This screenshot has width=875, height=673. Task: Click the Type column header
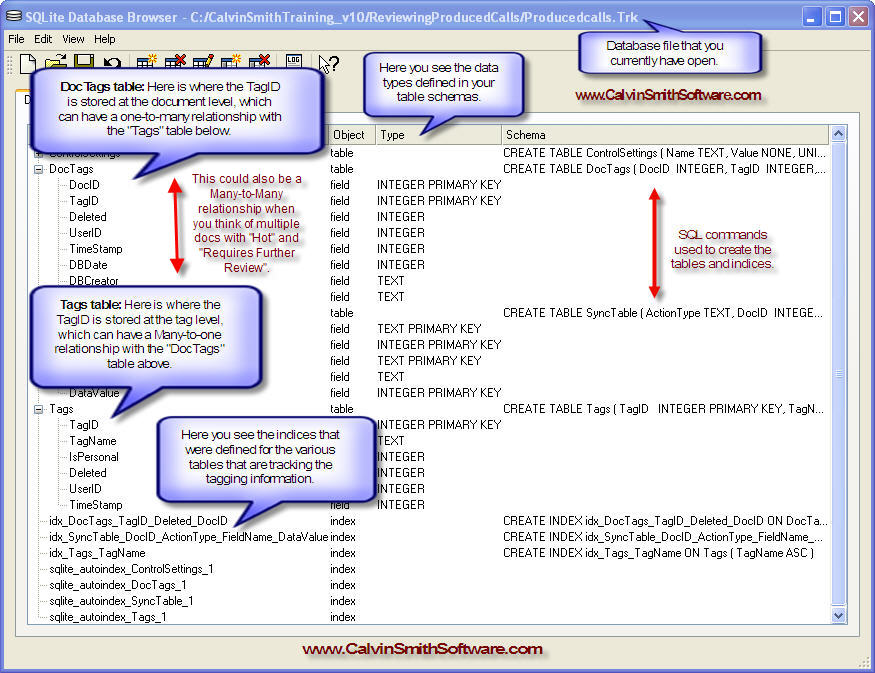(x=438, y=135)
